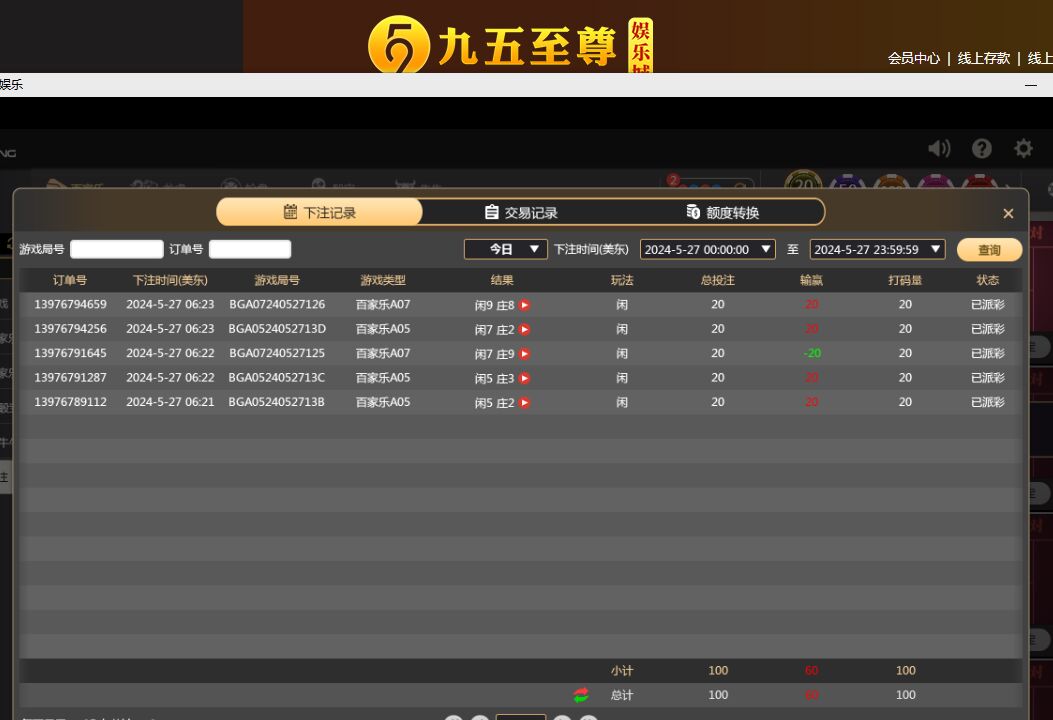Screen dimensions: 1053x720
Task: Play result video for order 13976789112
Action: pyautogui.click(x=524, y=403)
